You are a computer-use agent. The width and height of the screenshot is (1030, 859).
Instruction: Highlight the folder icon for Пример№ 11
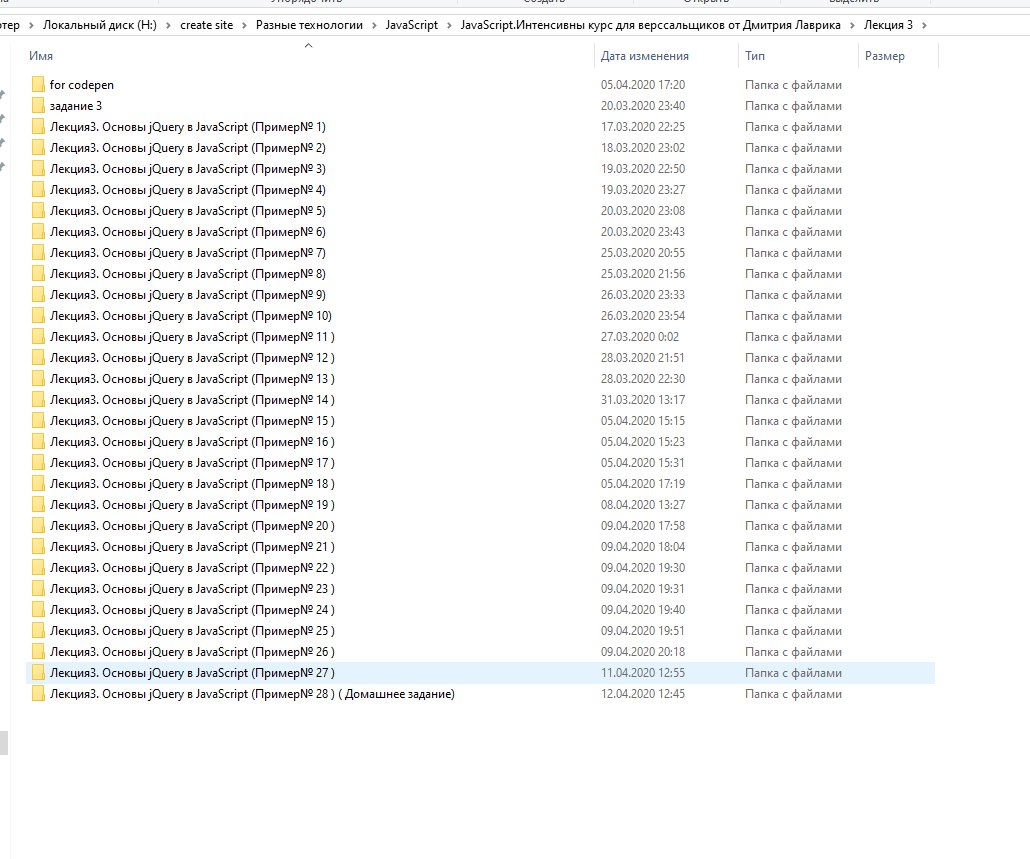(x=38, y=337)
